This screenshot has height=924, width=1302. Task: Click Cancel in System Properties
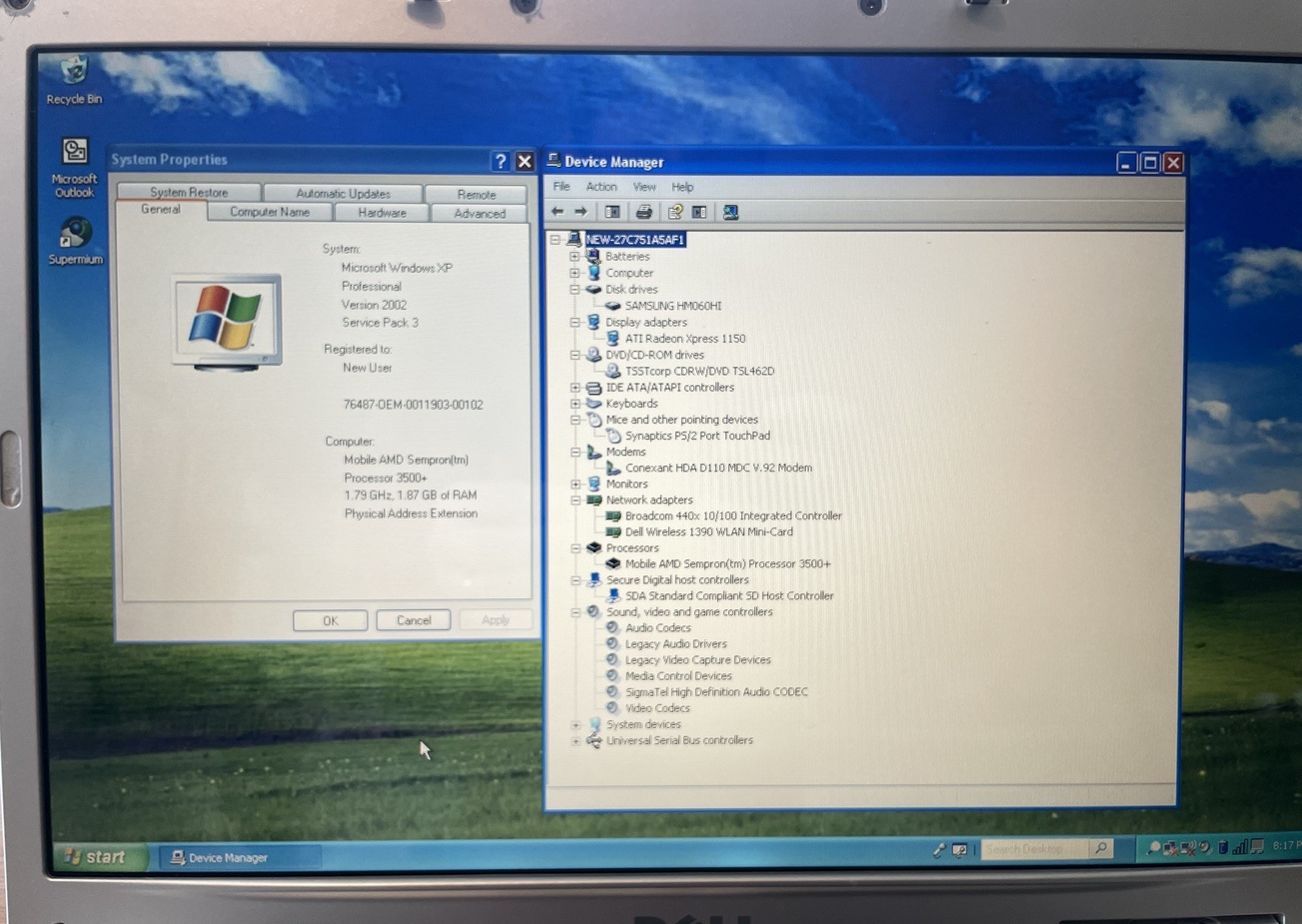pyautogui.click(x=413, y=621)
